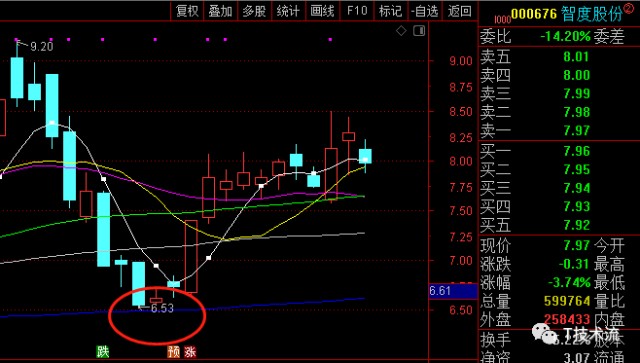The width and height of the screenshot is (640, 363).
Task: Click stock code 000676
Action: [534, 14]
